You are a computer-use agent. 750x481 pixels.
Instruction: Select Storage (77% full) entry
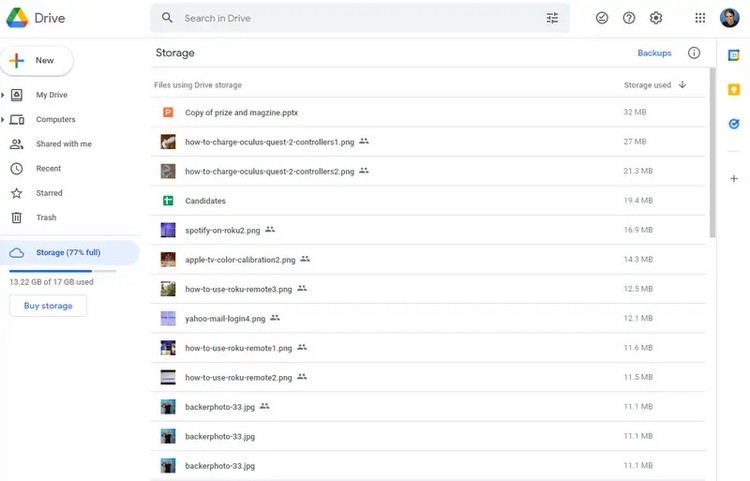coord(70,252)
